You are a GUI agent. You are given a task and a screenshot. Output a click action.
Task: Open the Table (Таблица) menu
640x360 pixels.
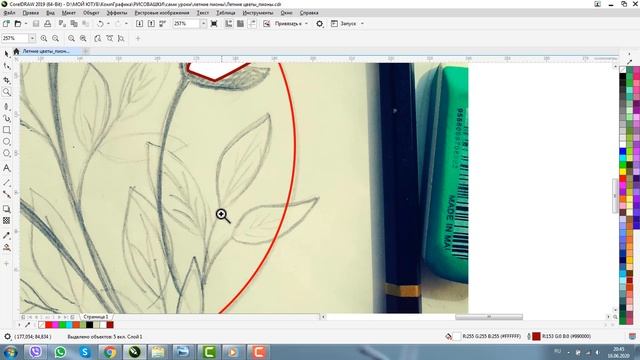click(x=226, y=13)
